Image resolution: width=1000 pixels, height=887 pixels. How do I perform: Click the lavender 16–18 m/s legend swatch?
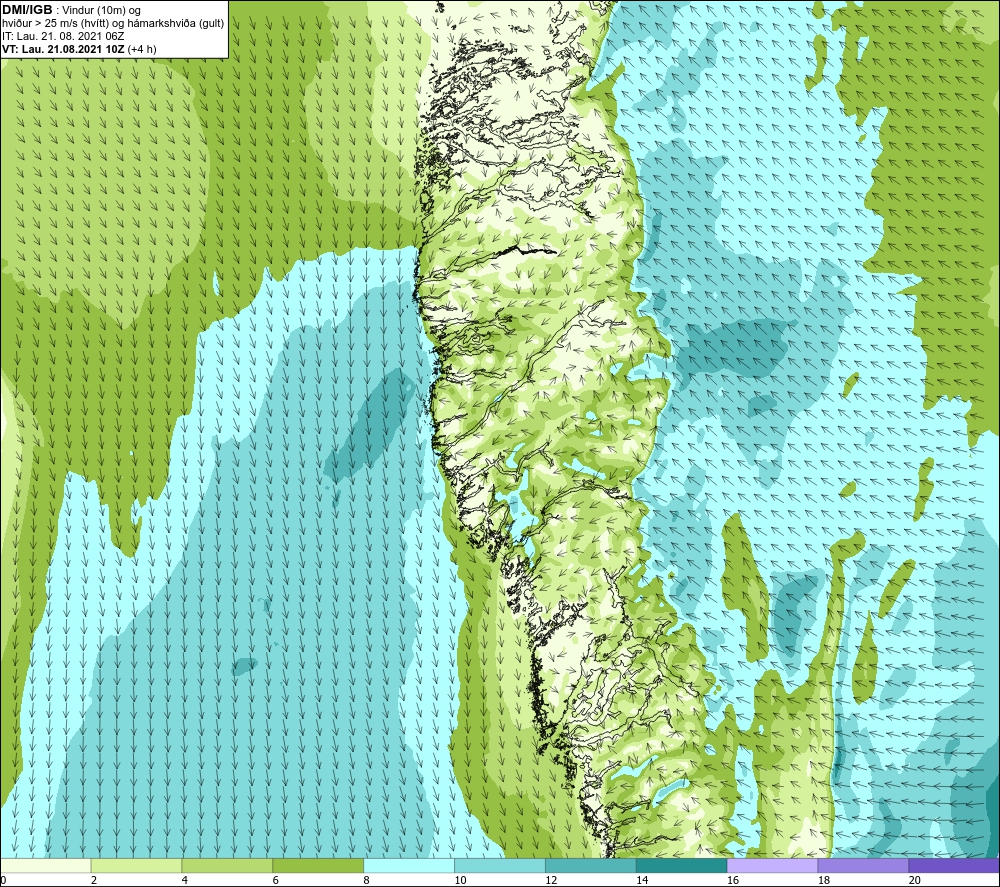772,865
